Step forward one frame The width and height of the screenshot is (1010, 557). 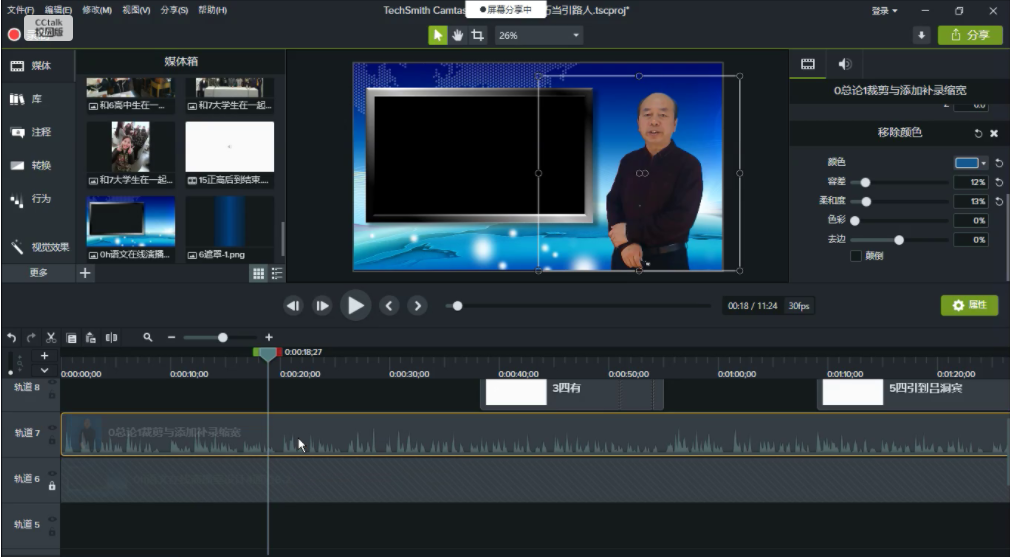click(322, 306)
